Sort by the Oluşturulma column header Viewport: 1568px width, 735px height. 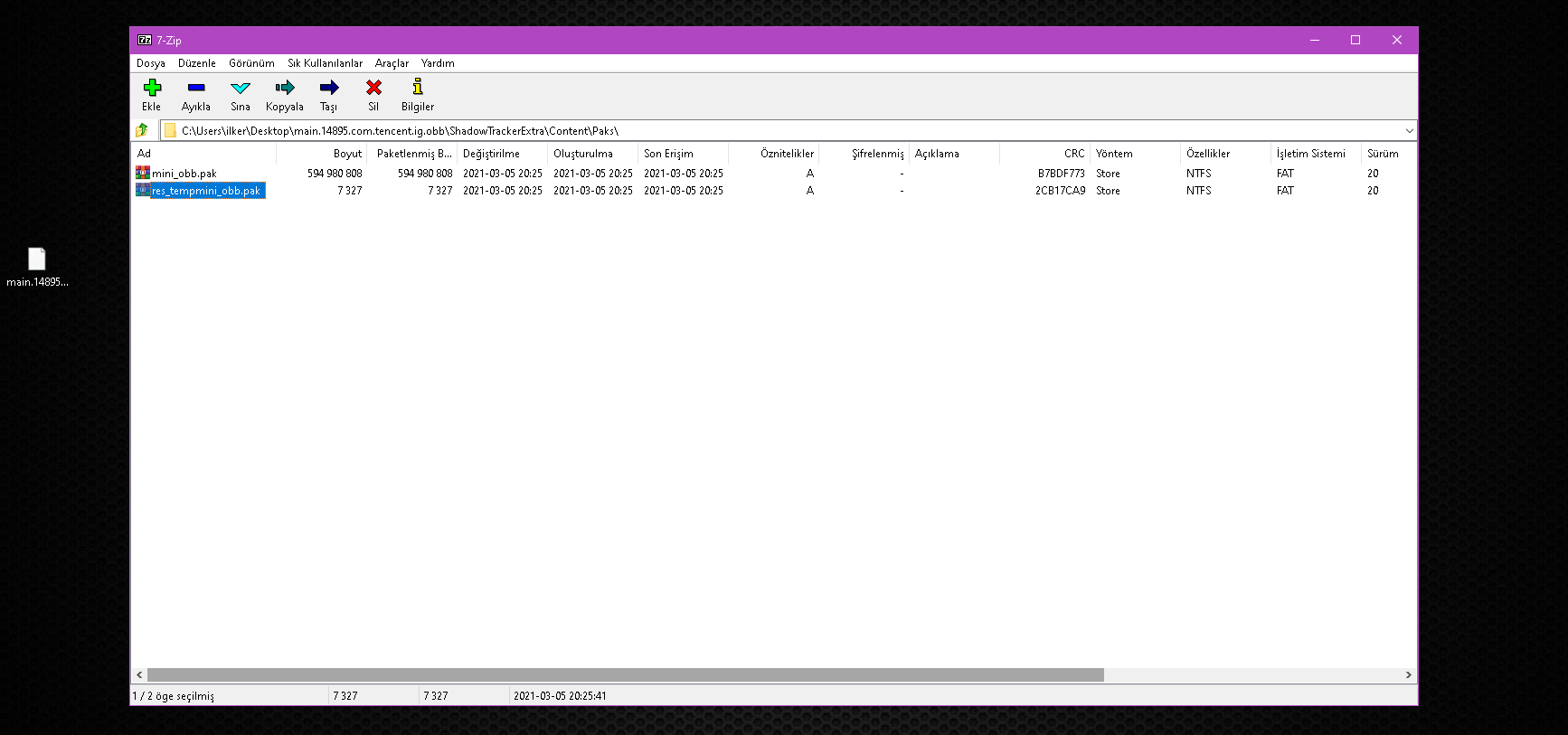pyautogui.click(x=593, y=154)
